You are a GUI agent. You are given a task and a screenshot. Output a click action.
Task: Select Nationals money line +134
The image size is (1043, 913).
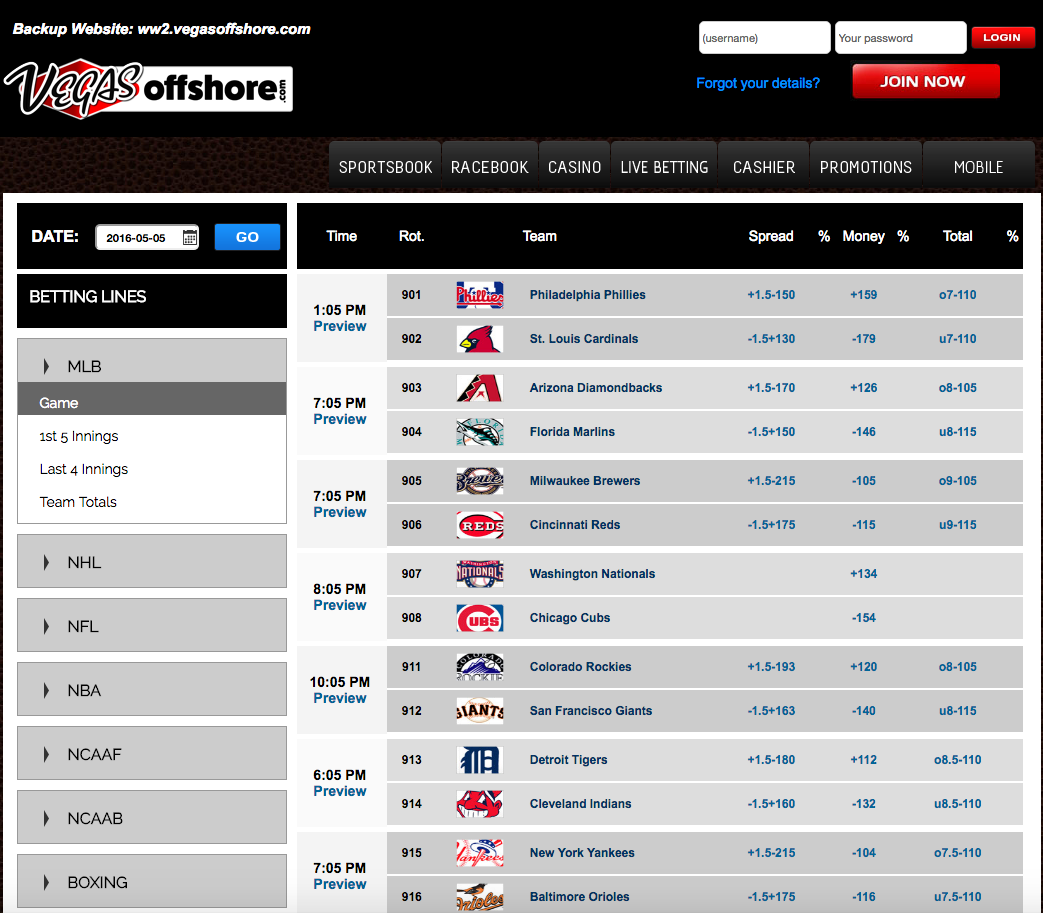(x=863, y=574)
